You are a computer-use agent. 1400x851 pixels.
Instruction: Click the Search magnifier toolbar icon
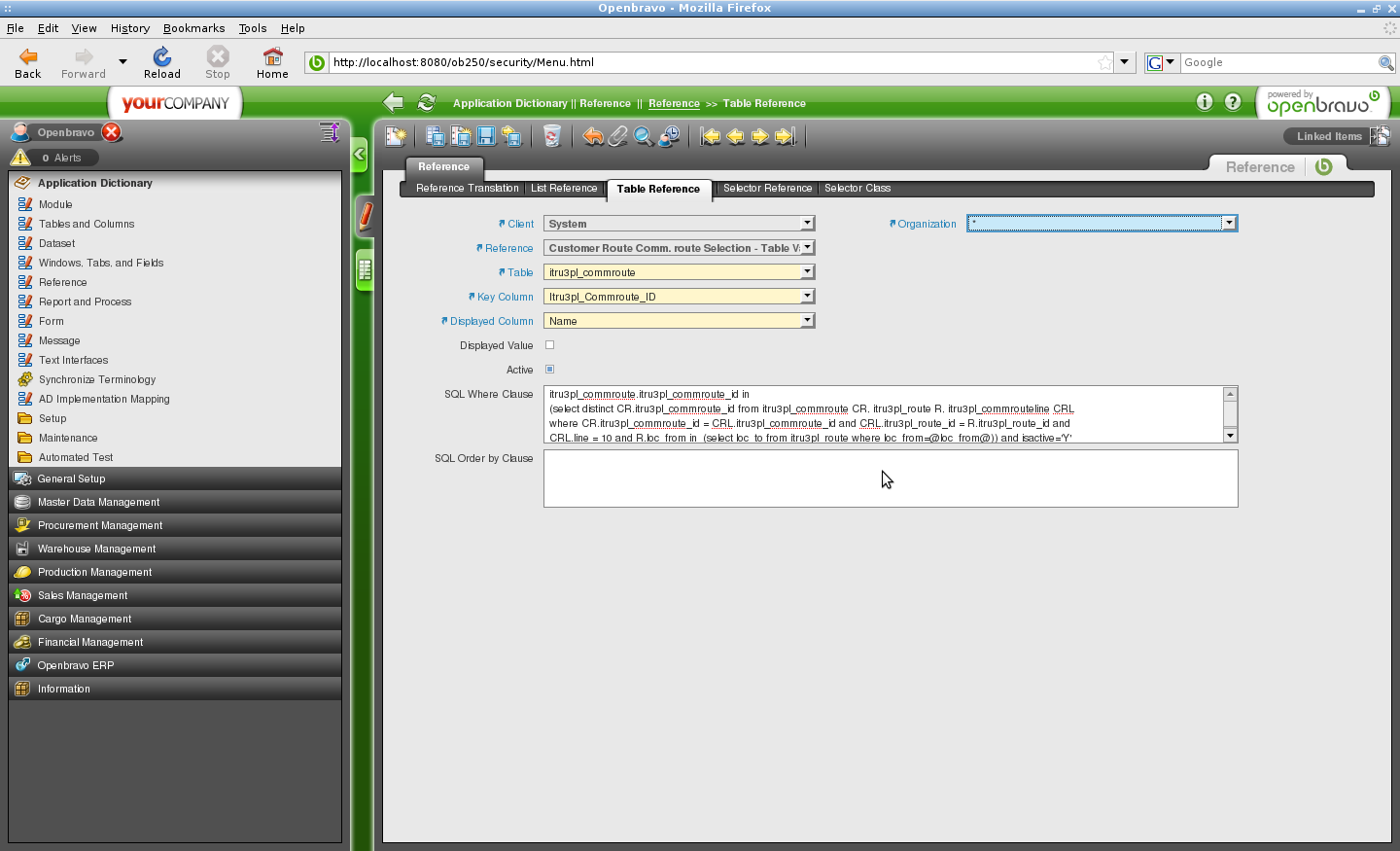(x=644, y=137)
